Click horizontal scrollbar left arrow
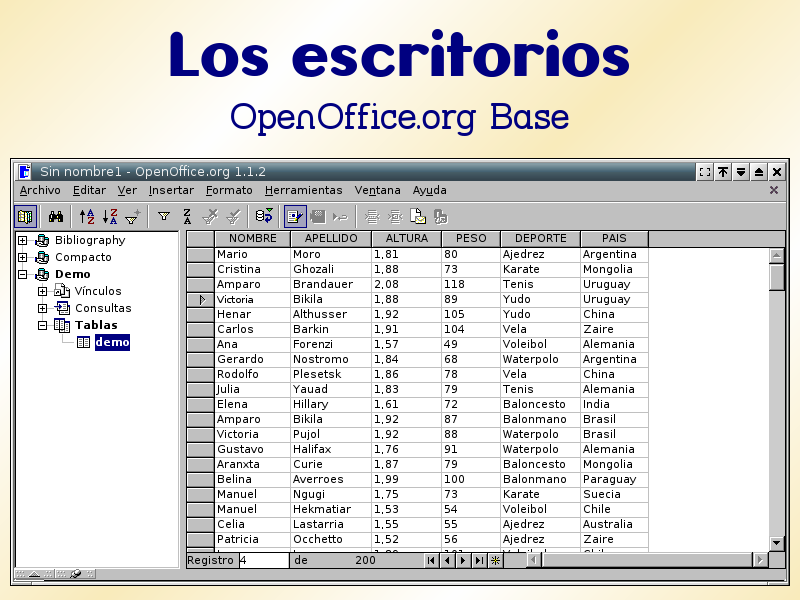The image size is (800, 600). [534, 560]
